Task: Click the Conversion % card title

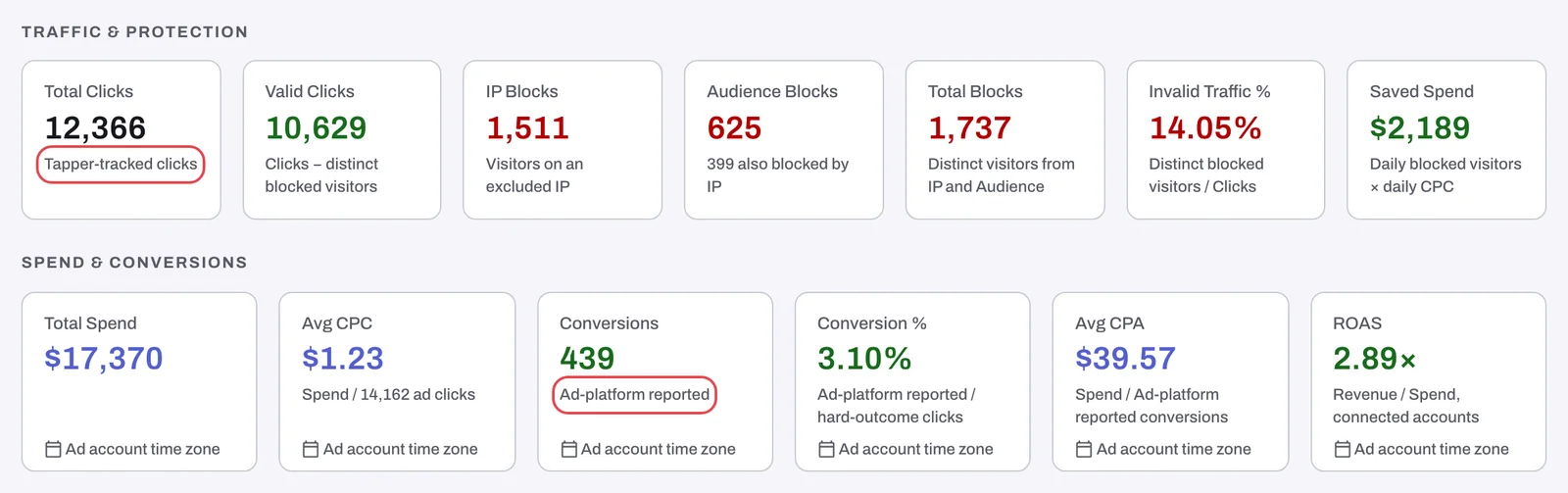Action: click(x=872, y=323)
